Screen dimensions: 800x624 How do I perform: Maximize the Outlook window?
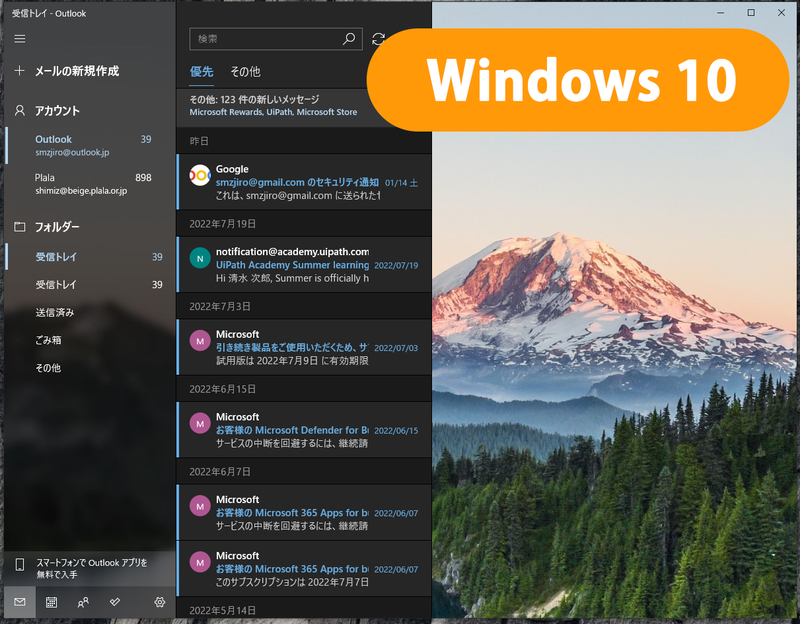tap(751, 13)
